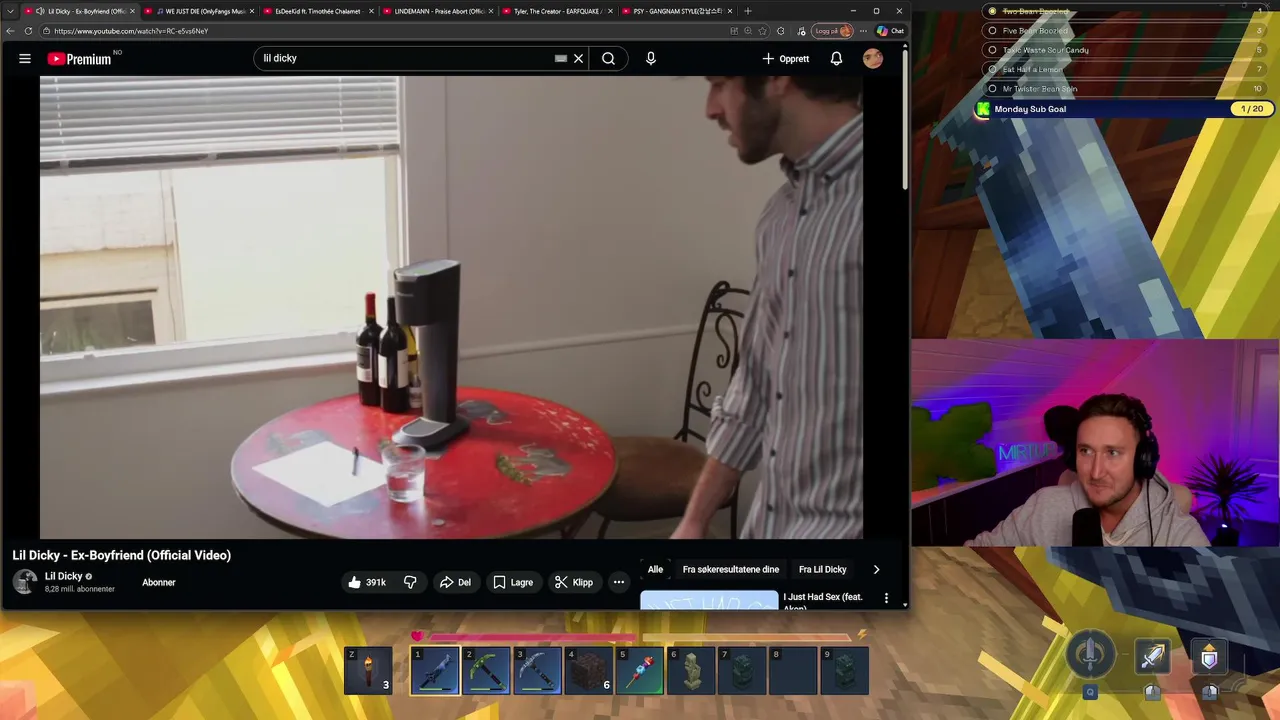The image size is (1280, 720).
Task: Select 'Mr Twister Bean Spin' radio option
Action: coord(992,89)
